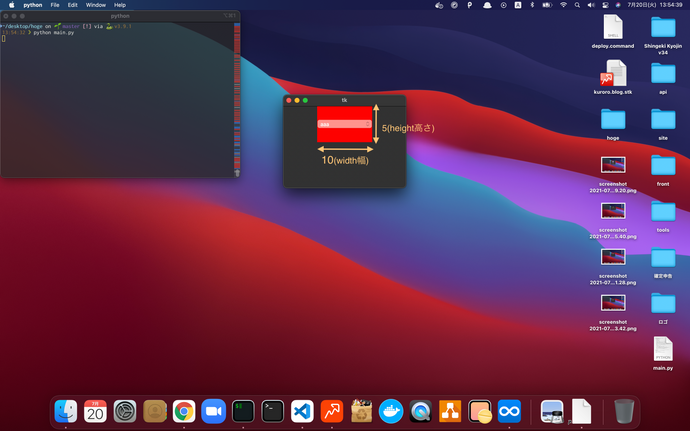Click the Finder icon in the dock
The image size is (690, 431).
66,410
